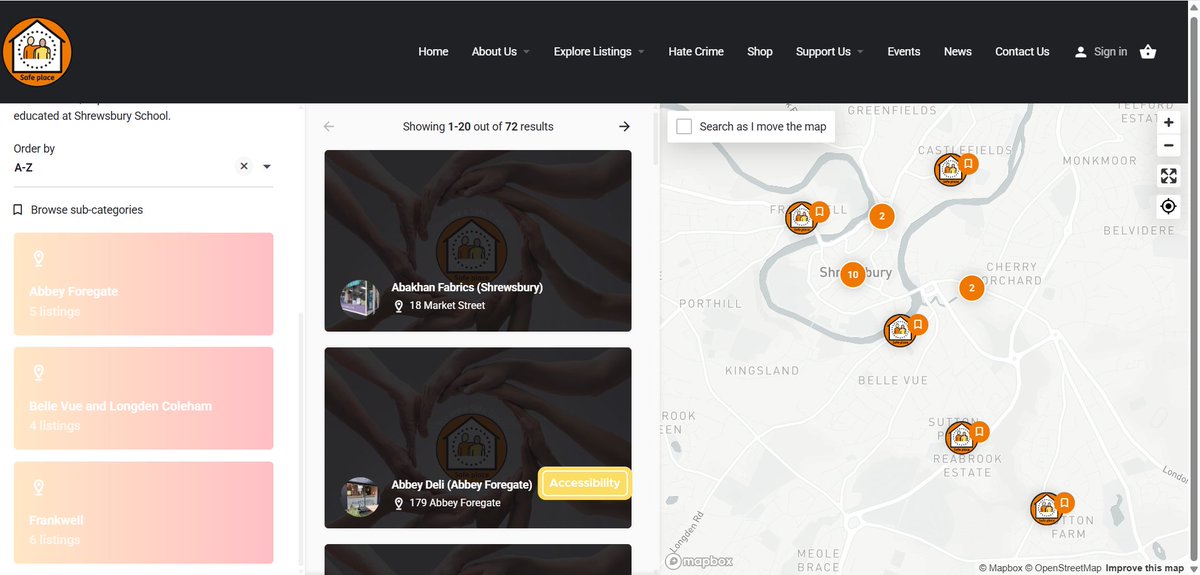Toggle fullscreen map view
The image size is (1200, 575).
point(1168,176)
